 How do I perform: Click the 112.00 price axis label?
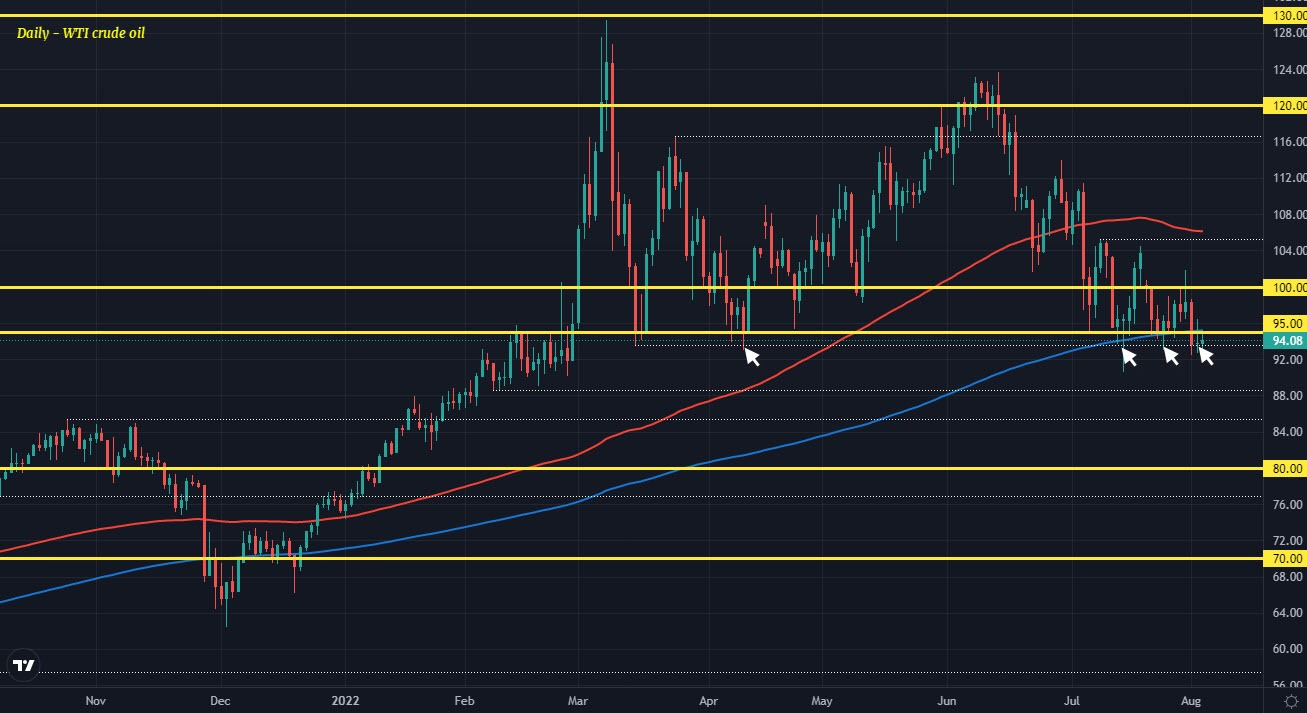point(1287,178)
